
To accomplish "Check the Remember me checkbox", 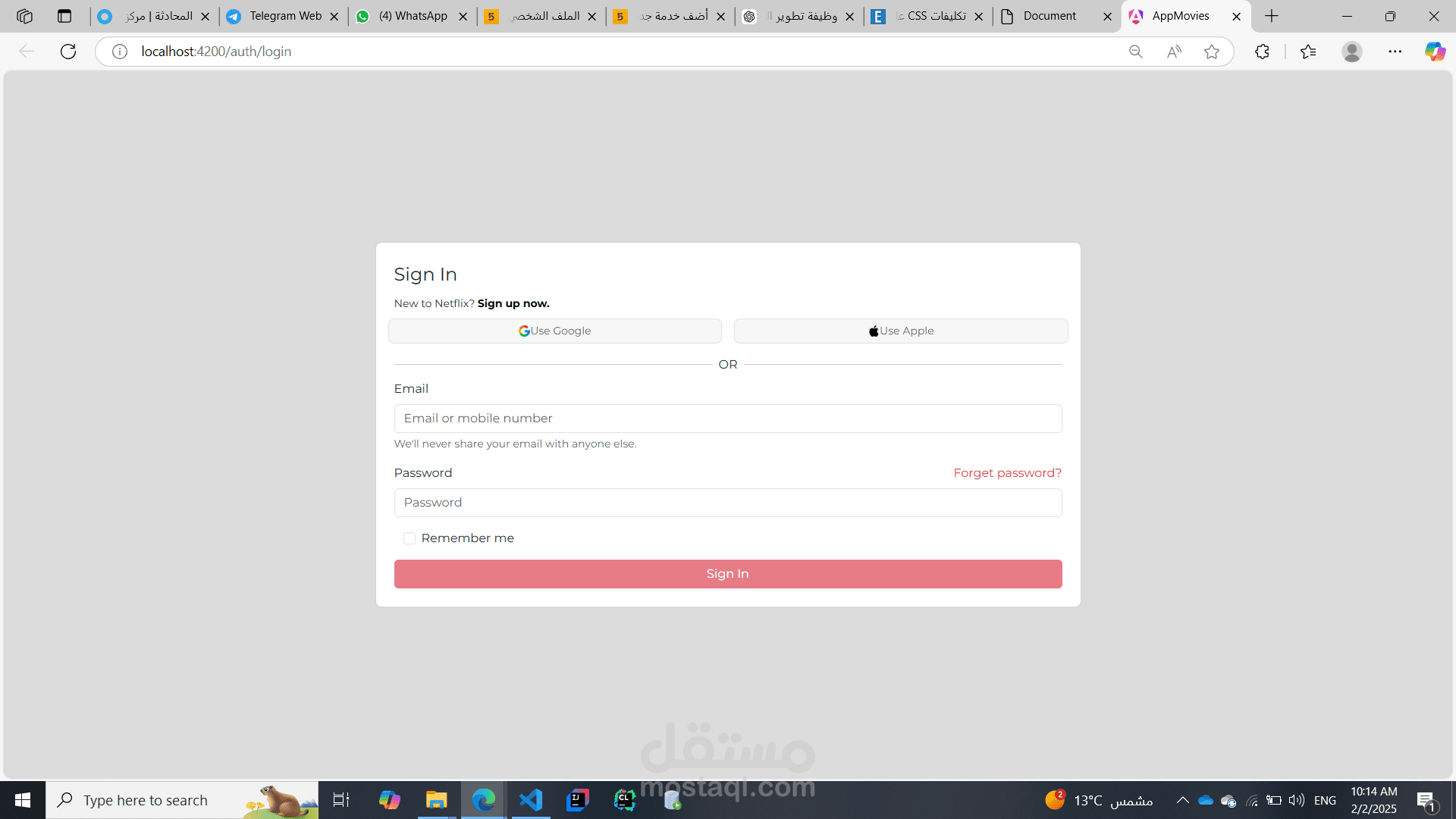I will [x=409, y=538].
